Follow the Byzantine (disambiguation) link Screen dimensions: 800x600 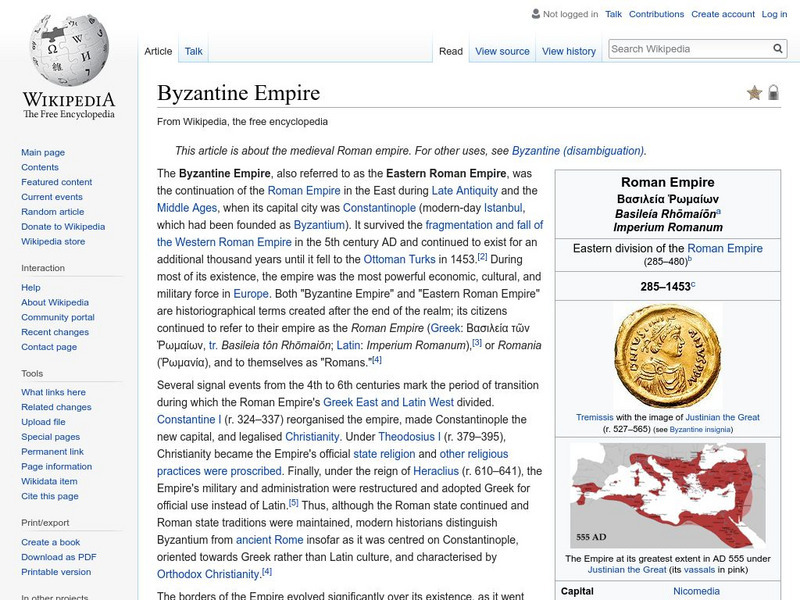pyautogui.click(x=578, y=151)
